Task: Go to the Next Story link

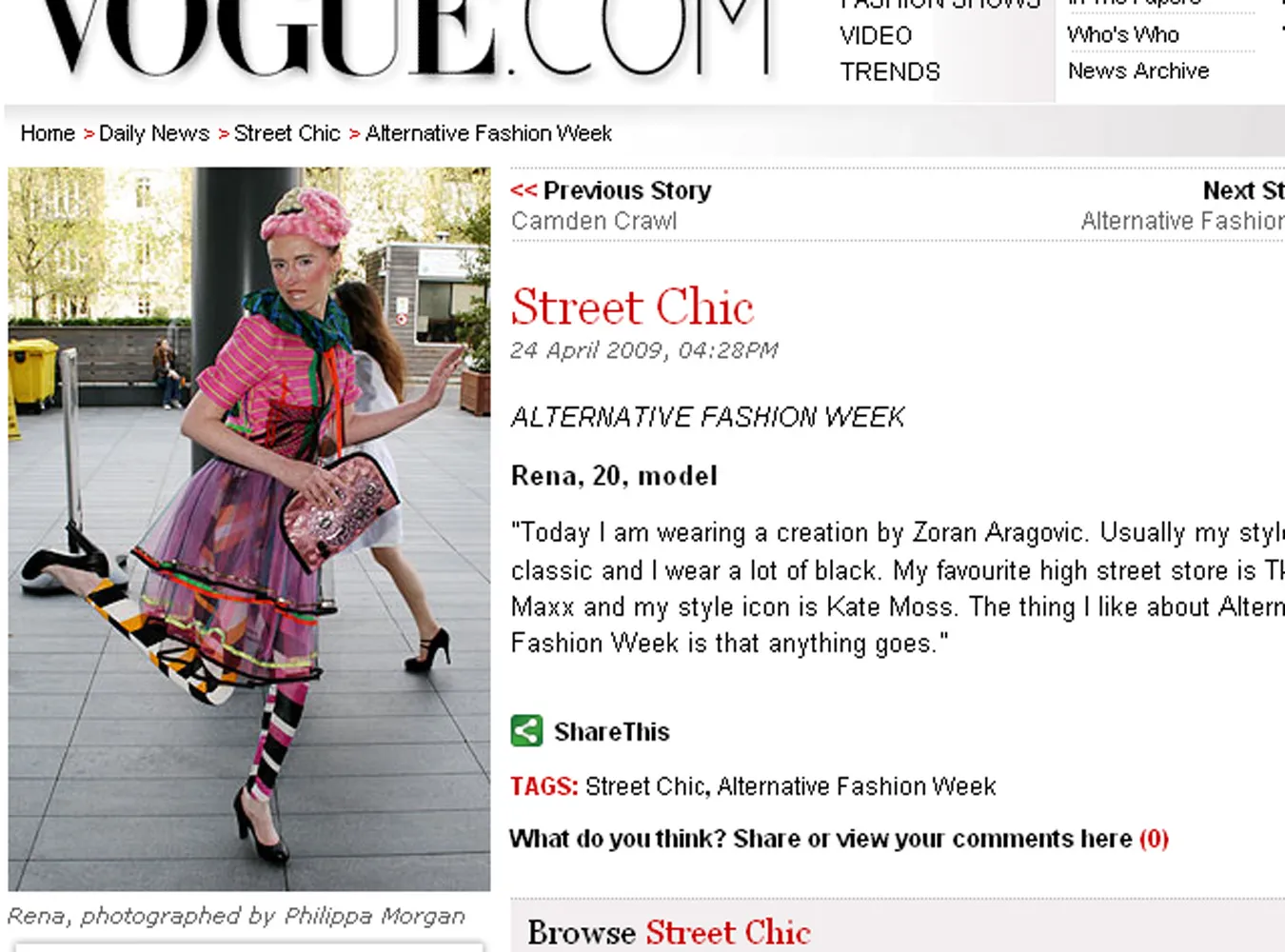Action: tap(1243, 190)
